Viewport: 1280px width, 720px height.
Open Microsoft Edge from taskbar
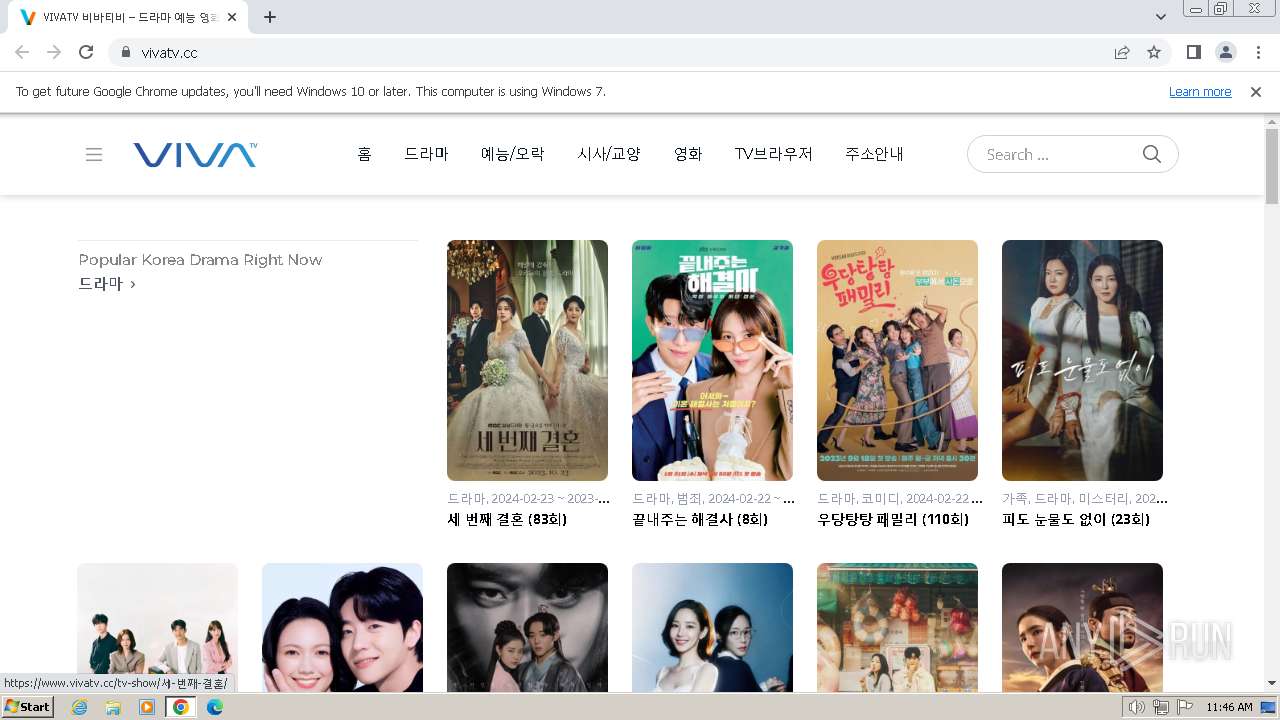[x=215, y=707]
